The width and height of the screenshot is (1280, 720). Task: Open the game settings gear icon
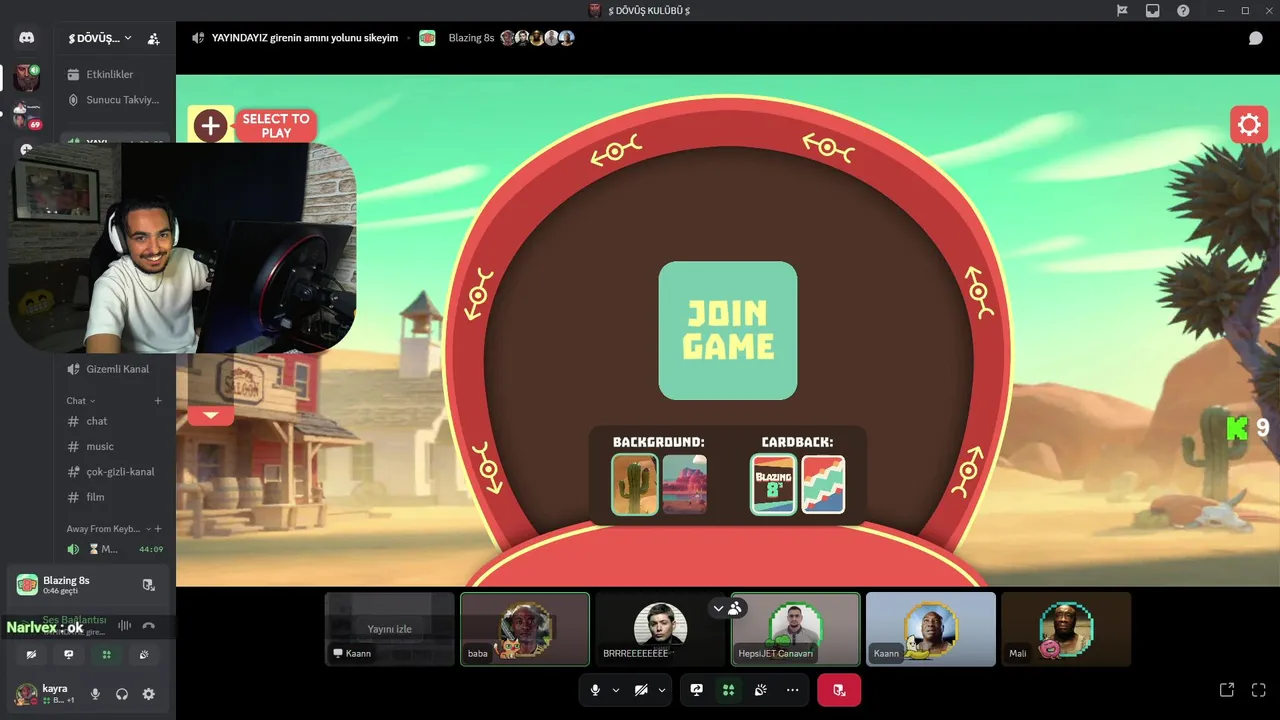tap(1249, 125)
